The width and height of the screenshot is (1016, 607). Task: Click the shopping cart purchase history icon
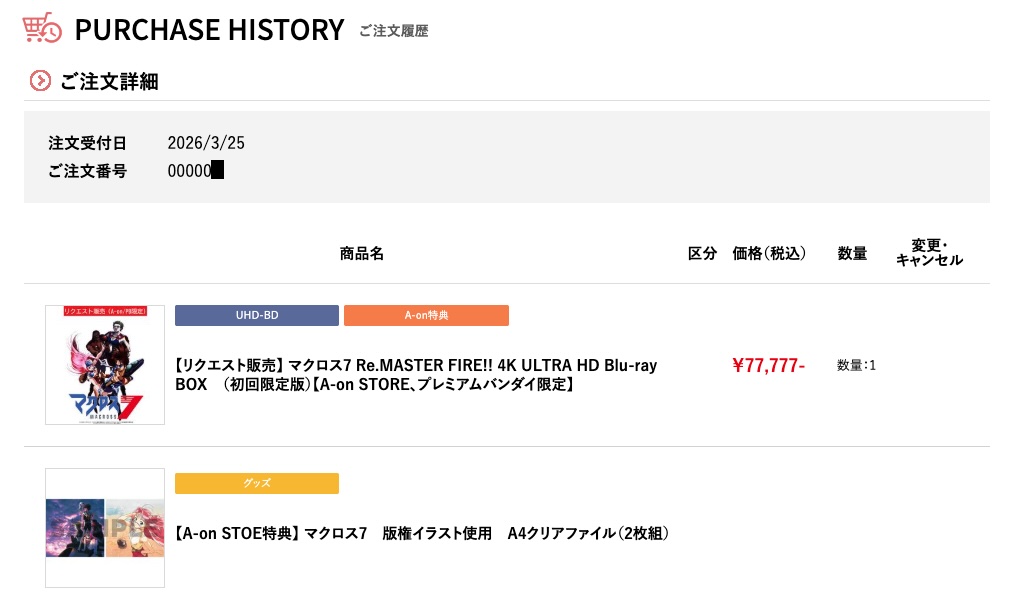click(x=42, y=29)
